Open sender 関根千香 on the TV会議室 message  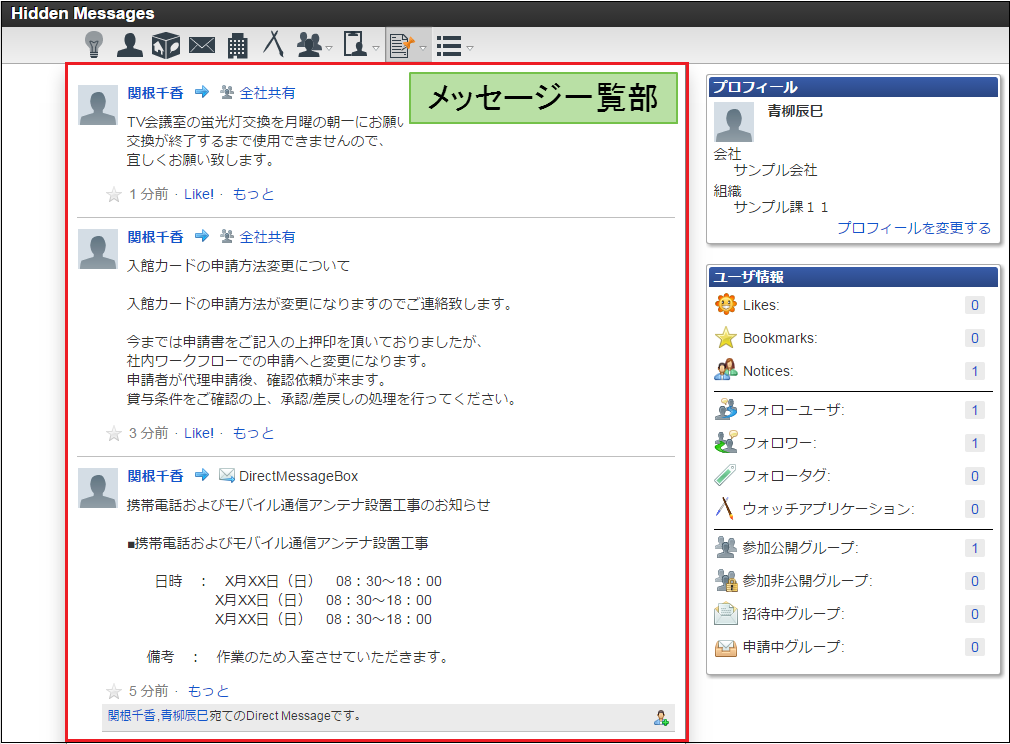pyautogui.click(x=155, y=93)
